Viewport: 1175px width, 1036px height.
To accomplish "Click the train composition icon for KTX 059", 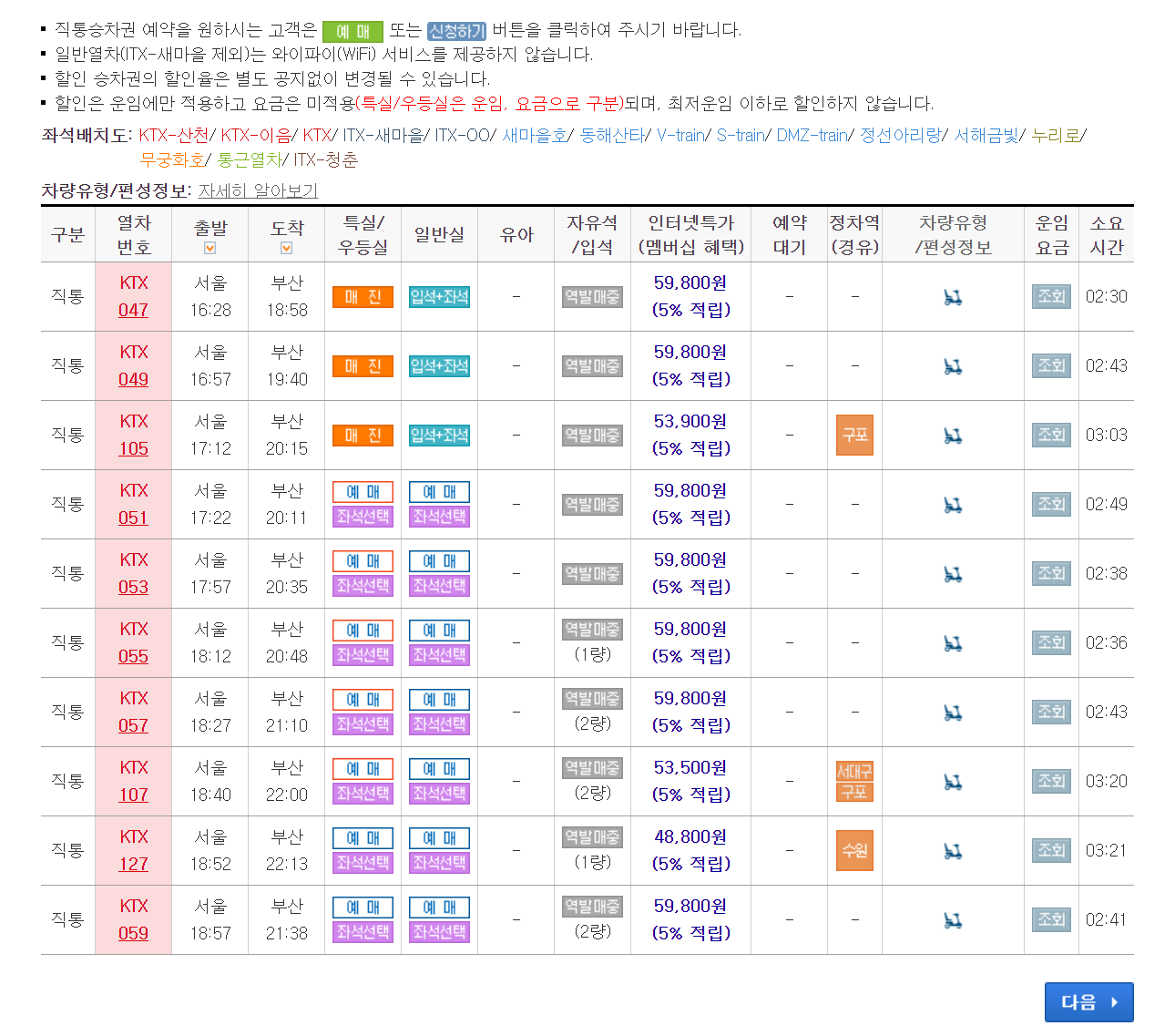I will pyautogui.click(x=953, y=919).
